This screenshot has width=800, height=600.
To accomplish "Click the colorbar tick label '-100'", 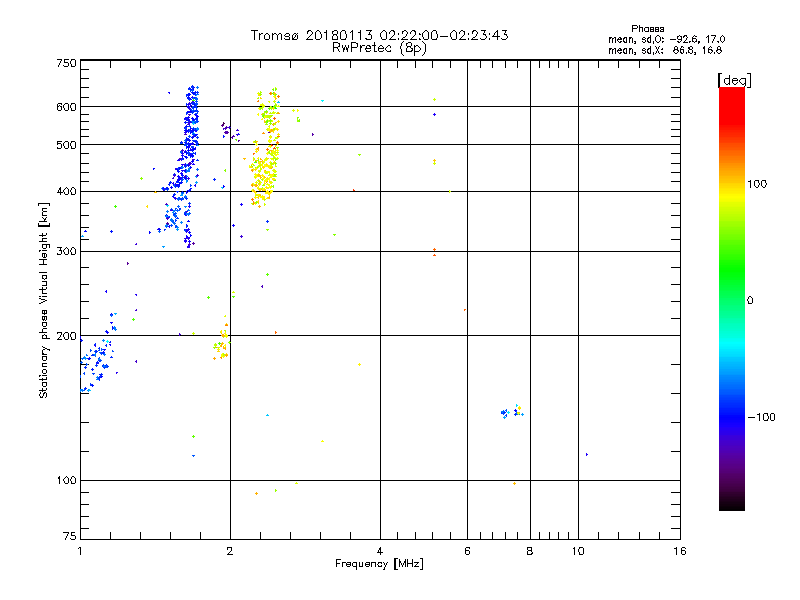I will [x=761, y=417].
